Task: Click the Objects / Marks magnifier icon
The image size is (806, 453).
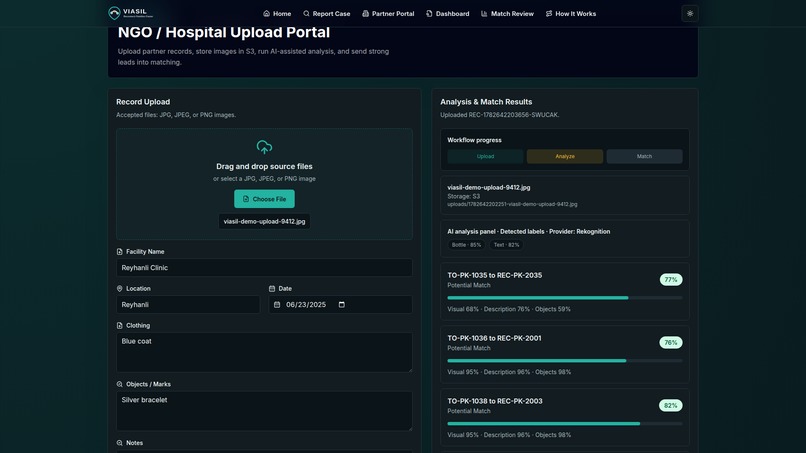Action: pyautogui.click(x=120, y=385)
